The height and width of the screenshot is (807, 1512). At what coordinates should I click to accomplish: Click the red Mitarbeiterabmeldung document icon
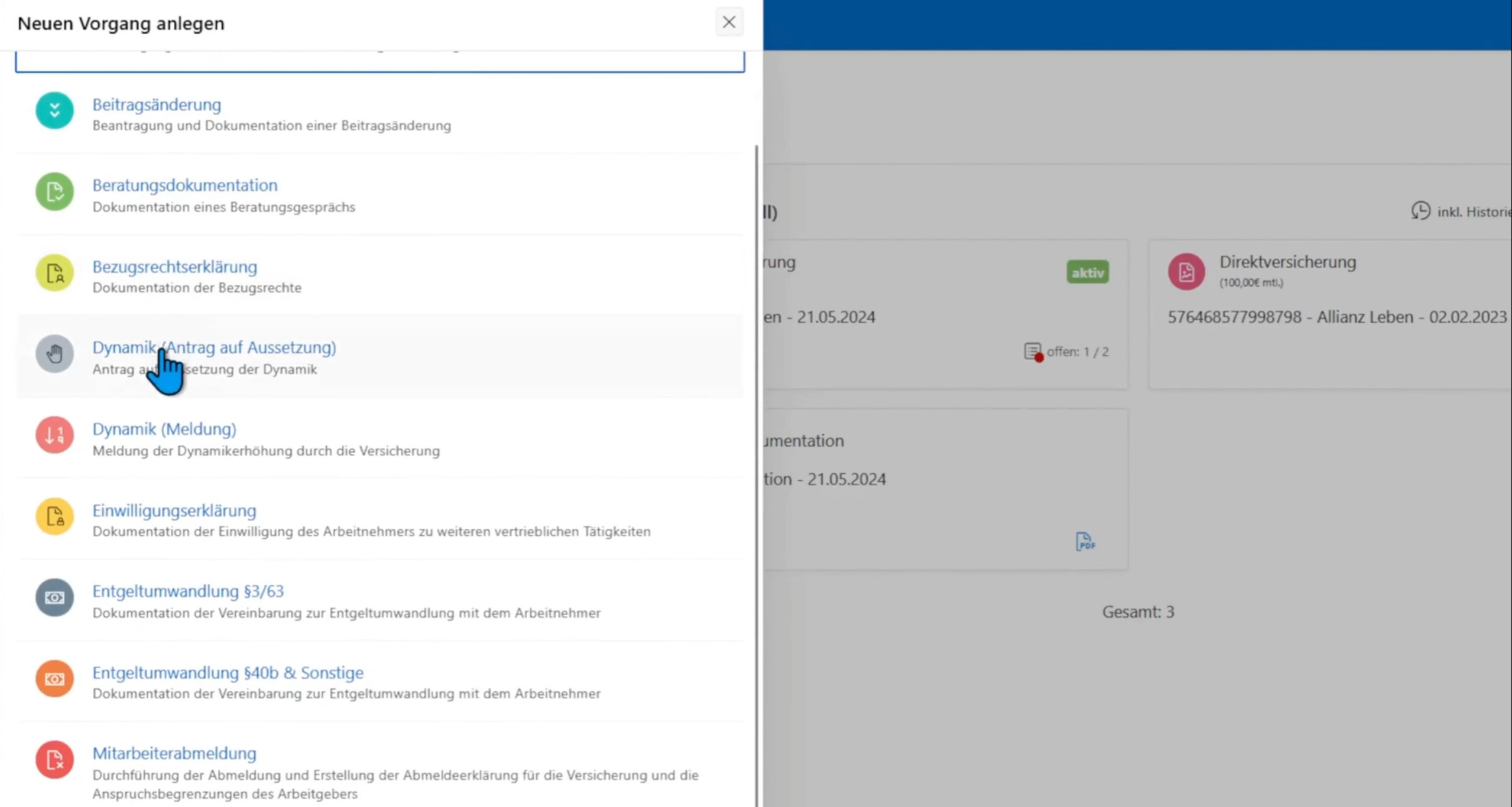(x=54, y=760)
